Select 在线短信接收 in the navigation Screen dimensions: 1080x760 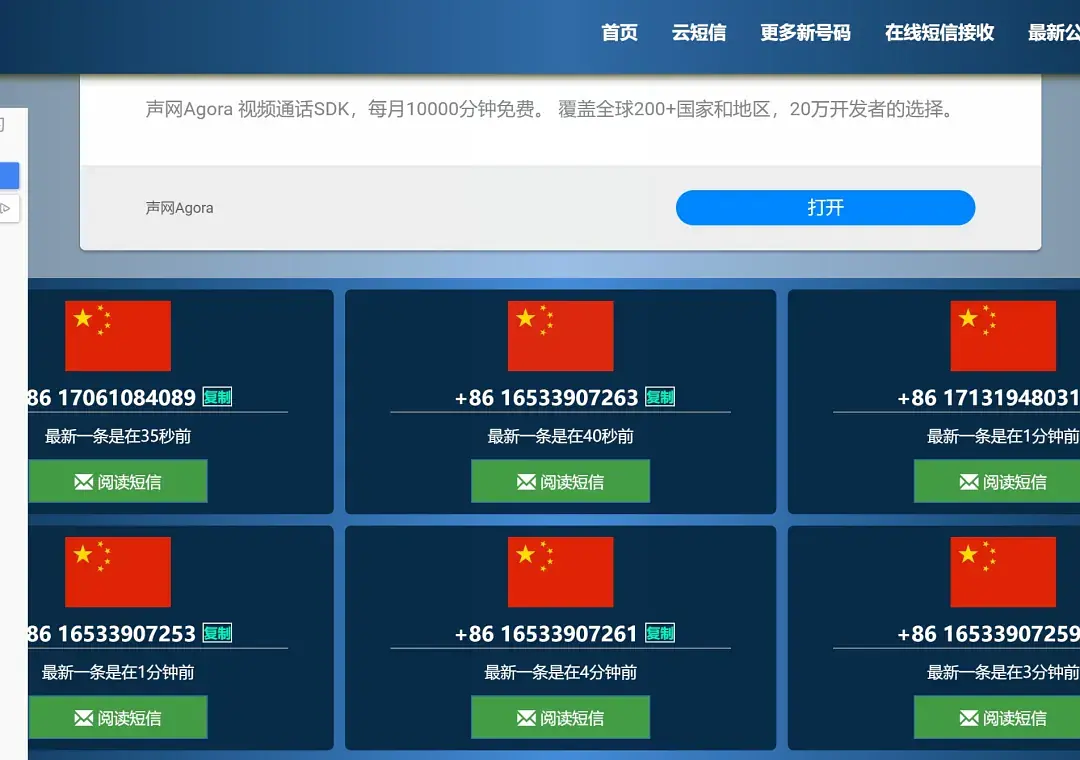[938, 33]
